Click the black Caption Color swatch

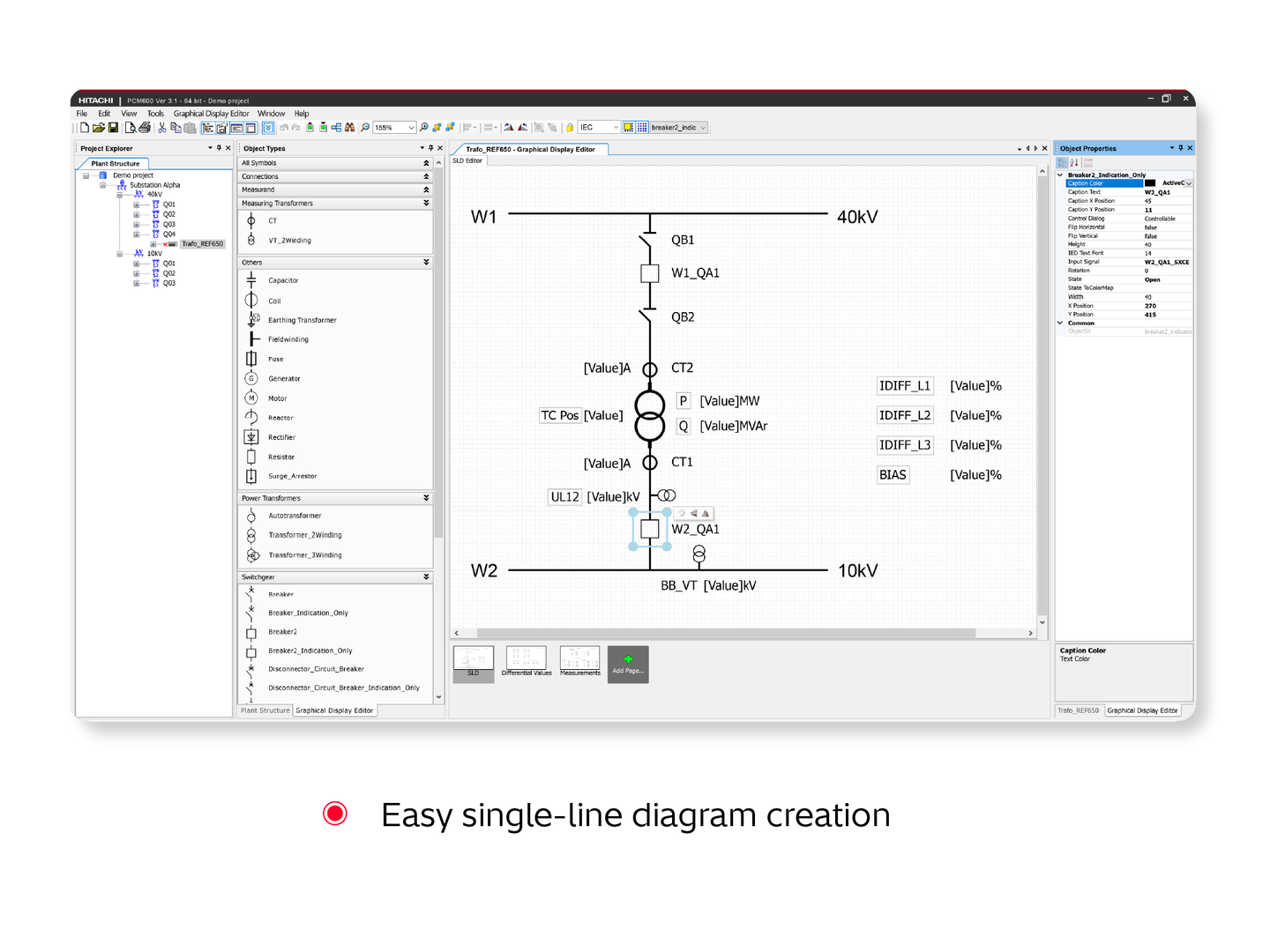point(1150,183)
